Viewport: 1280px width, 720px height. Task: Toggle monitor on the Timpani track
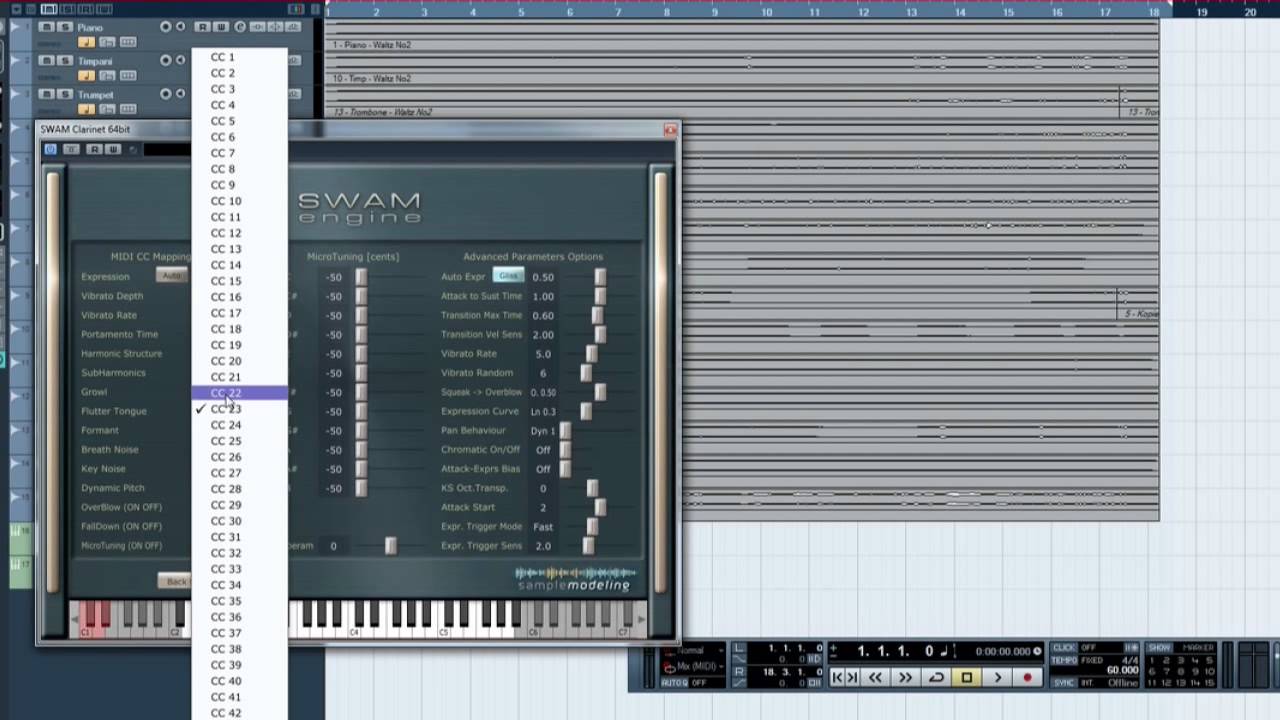pyautogui.click(x=180, y=60)
